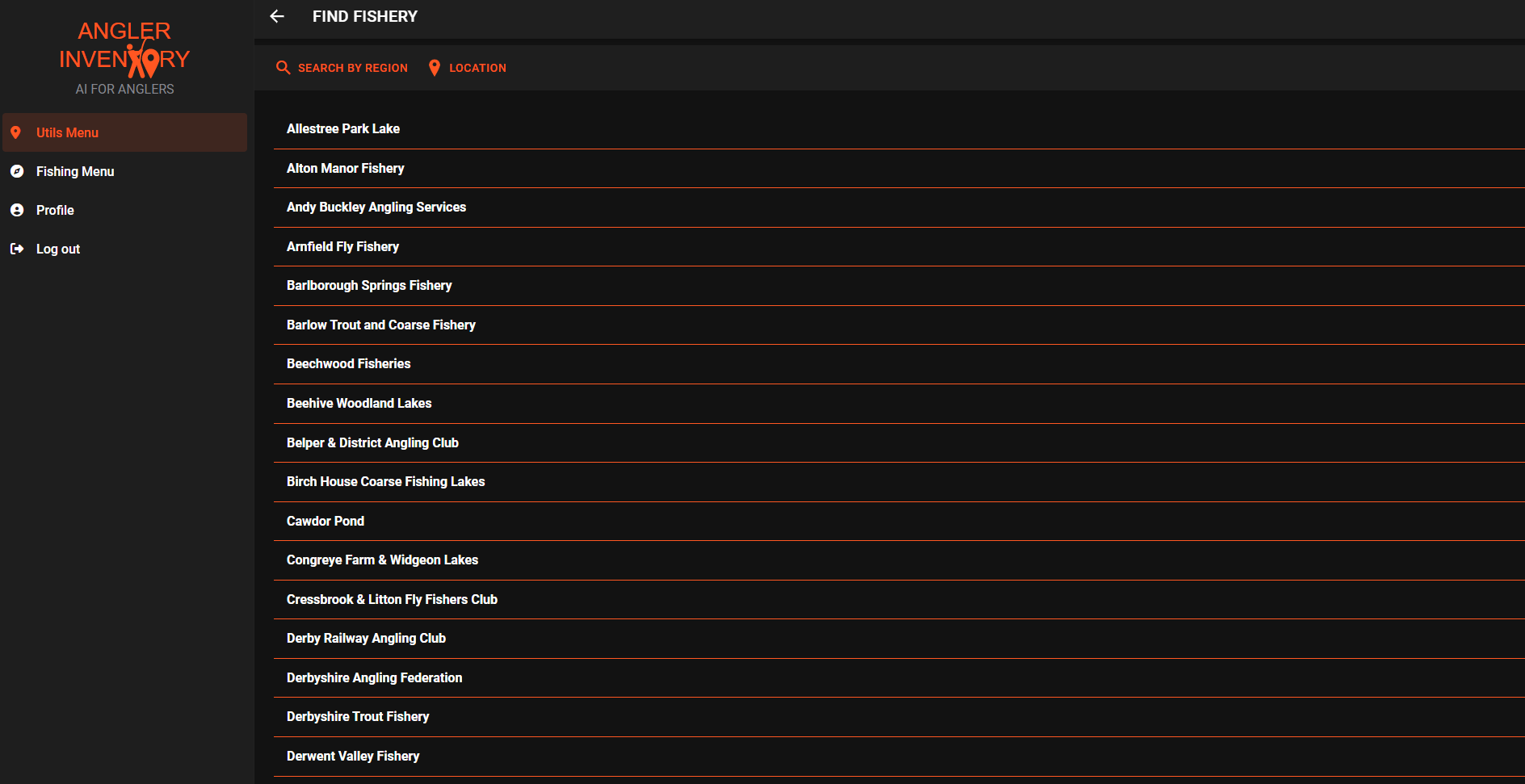Select Derbyshire Trout Fishery
1525x784 pixels.
click(358, 716)
